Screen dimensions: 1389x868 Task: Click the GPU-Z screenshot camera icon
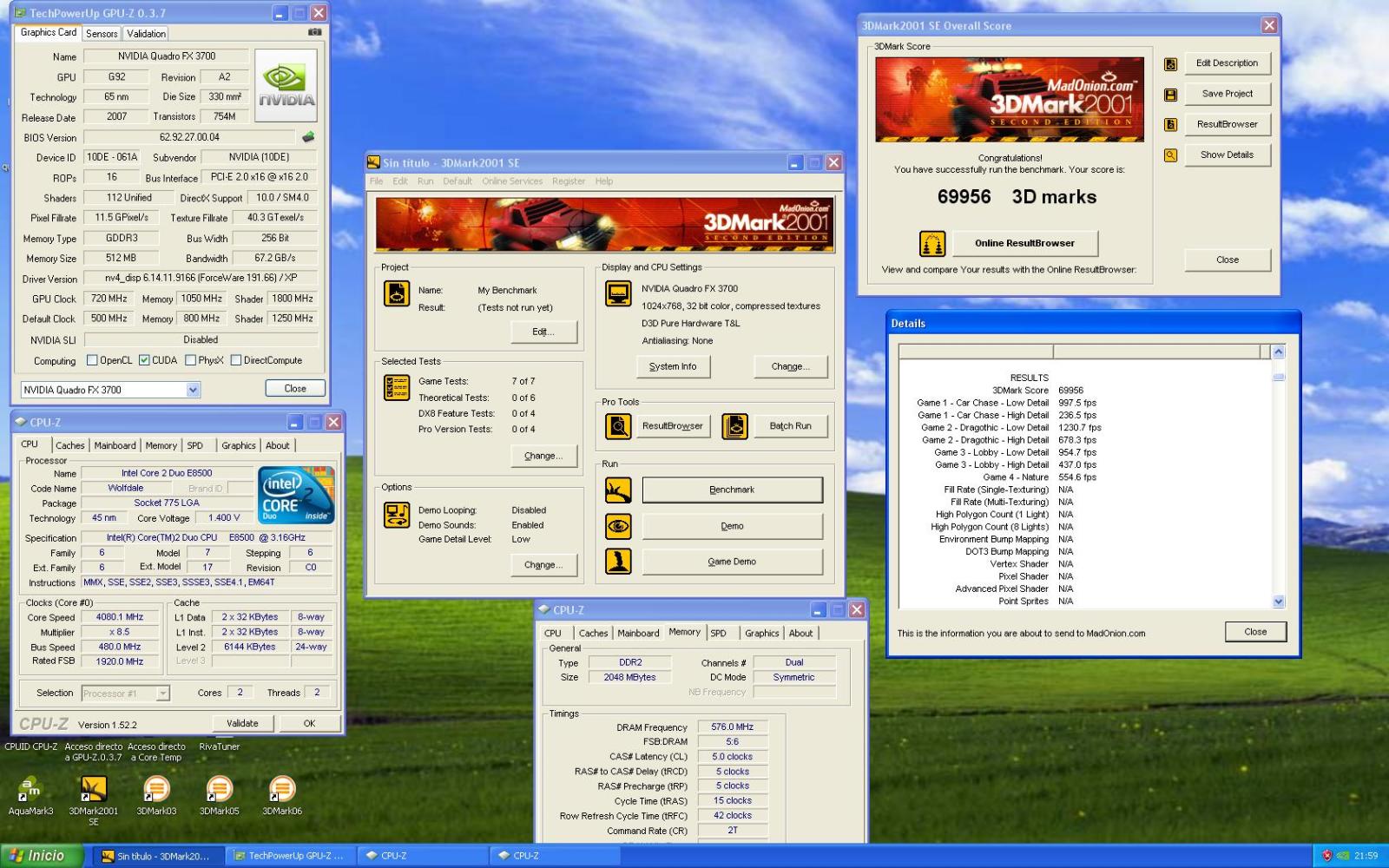coord(314,32)
